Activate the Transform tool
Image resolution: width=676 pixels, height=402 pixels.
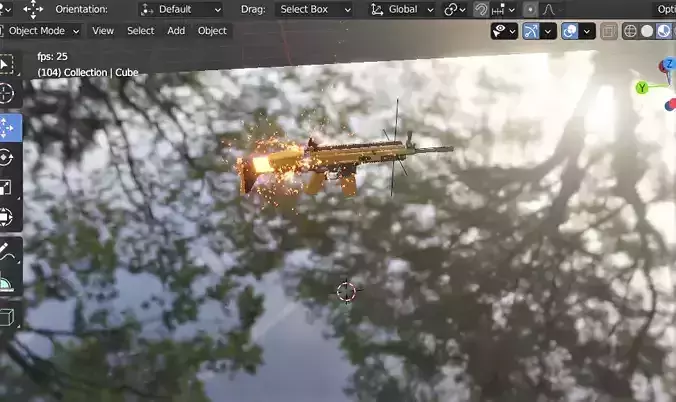[x=6, y=217]
